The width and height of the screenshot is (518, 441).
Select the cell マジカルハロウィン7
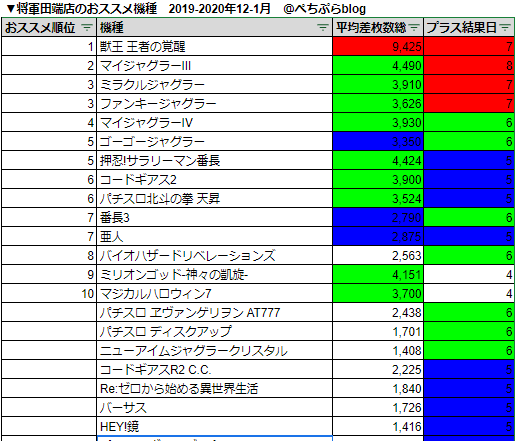tap(214, 293)
